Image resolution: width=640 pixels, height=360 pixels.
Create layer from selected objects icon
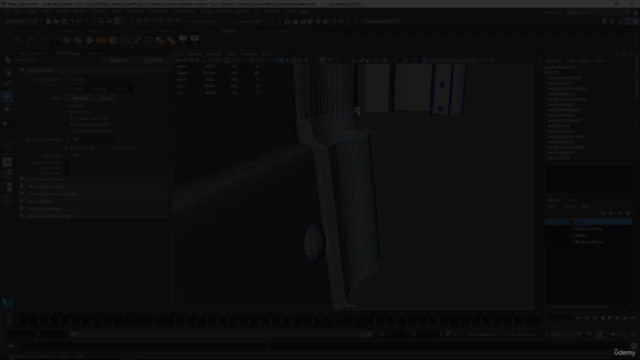[628, 213]
